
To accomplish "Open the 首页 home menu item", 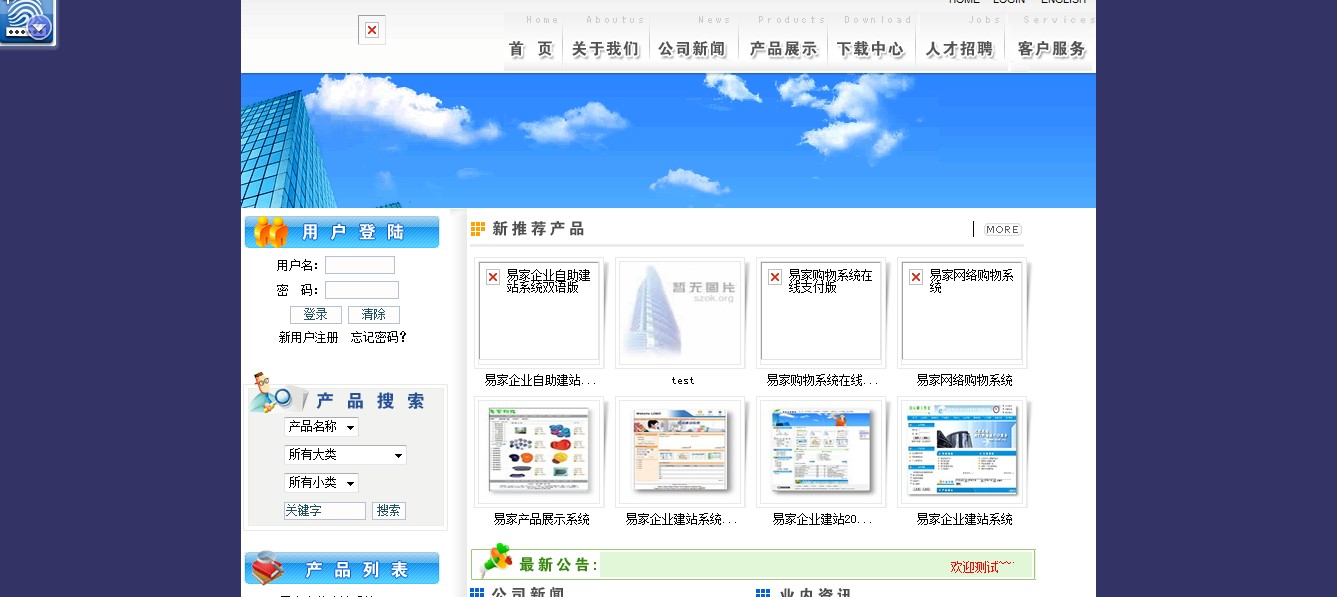I will (x=531, y=49).
